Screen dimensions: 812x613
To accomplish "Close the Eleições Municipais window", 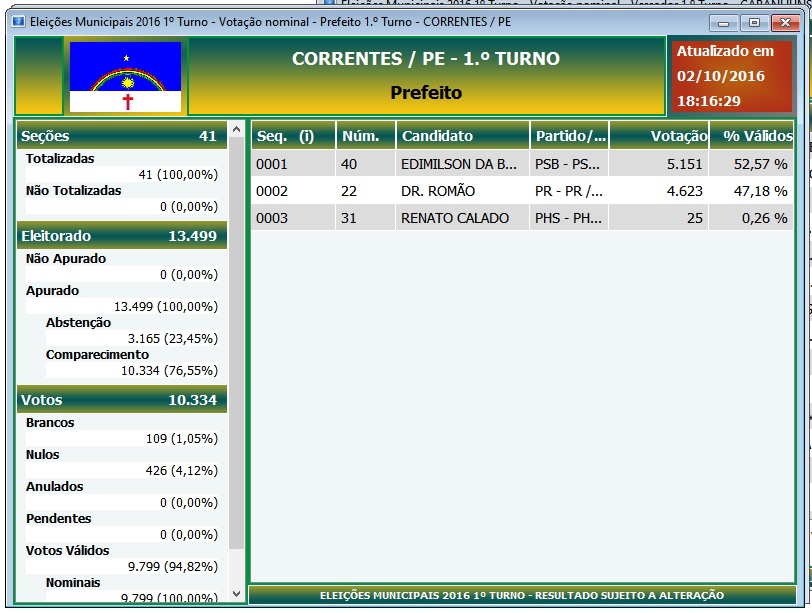I will click(785, 23).
